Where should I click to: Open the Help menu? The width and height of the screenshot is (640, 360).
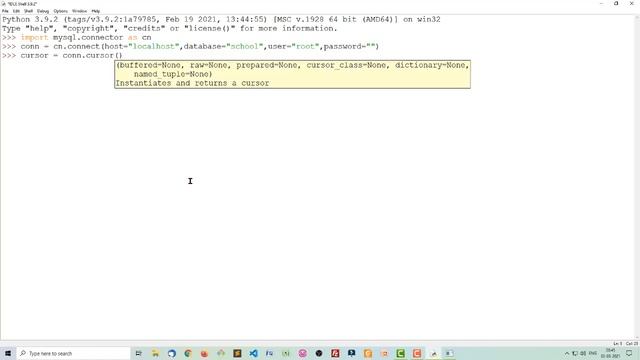[96, 11]
